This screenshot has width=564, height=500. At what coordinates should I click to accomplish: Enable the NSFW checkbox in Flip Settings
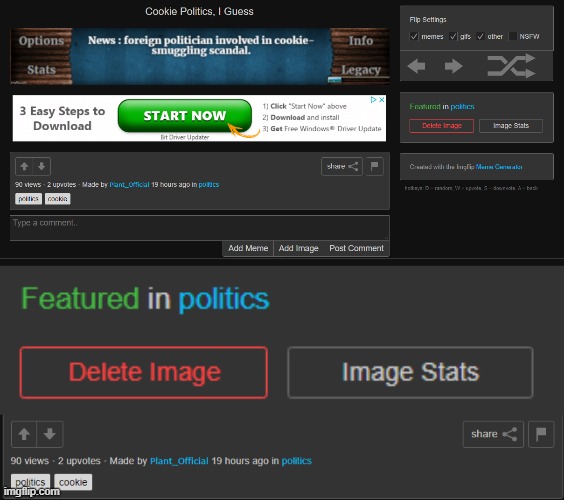pos(513,36)
